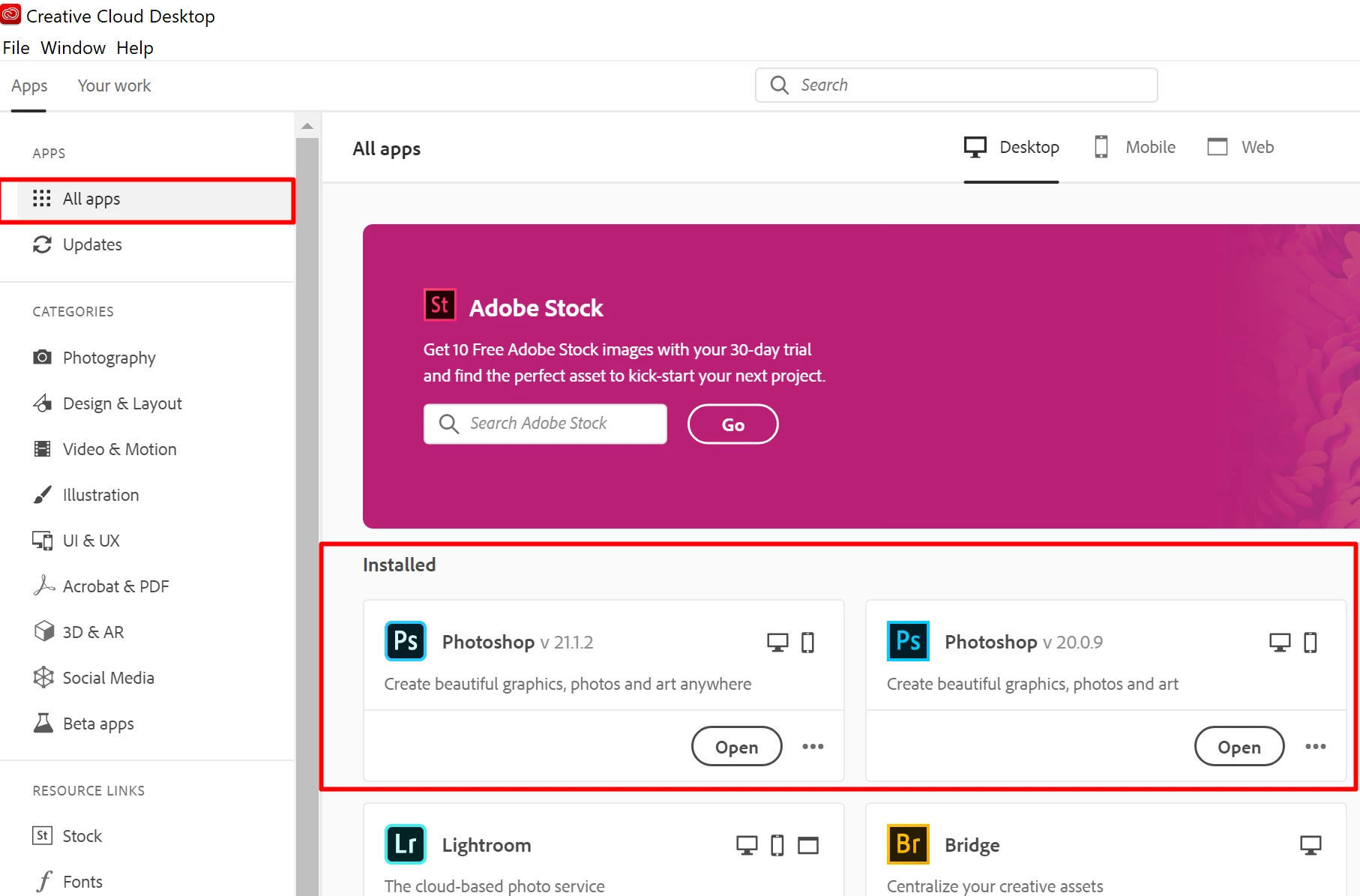The height and width of the screenshot is (896, 1360).
Task: Click desktop platform icon on Photoshop v 21.1.2 card
Action: click(777, 643)
